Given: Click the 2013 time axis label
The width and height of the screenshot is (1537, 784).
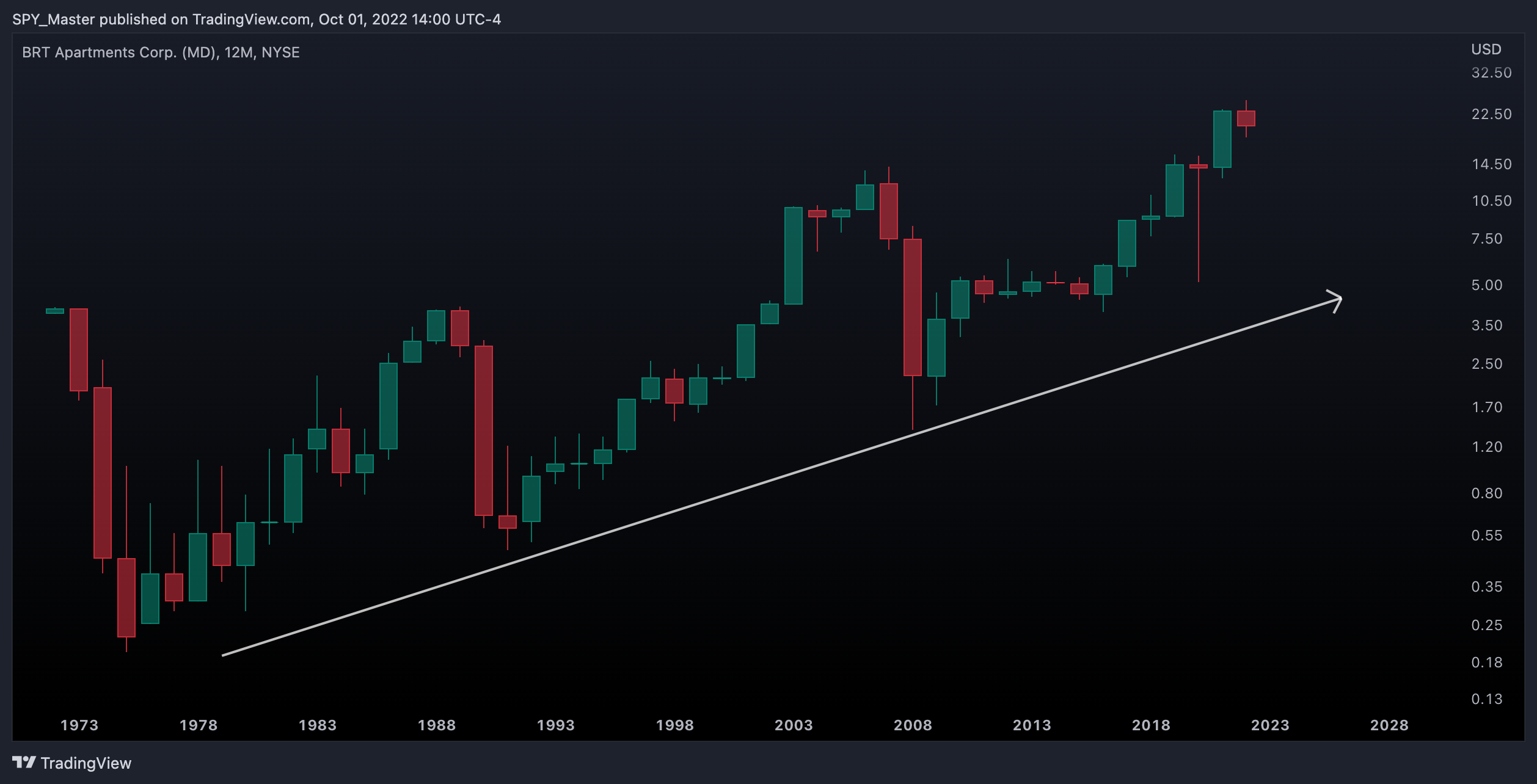Looking at the screenshot, I should tap(1032, 725).
